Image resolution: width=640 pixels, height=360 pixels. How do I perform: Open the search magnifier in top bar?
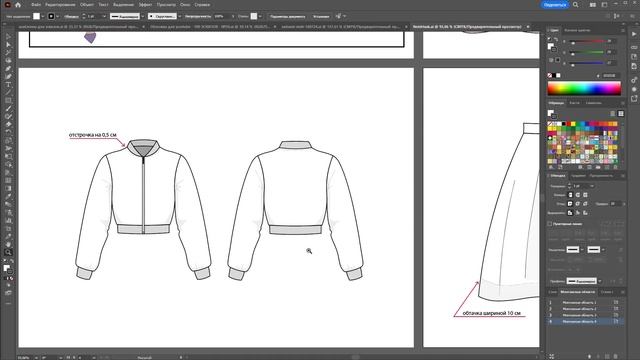[x=576, y=5]
